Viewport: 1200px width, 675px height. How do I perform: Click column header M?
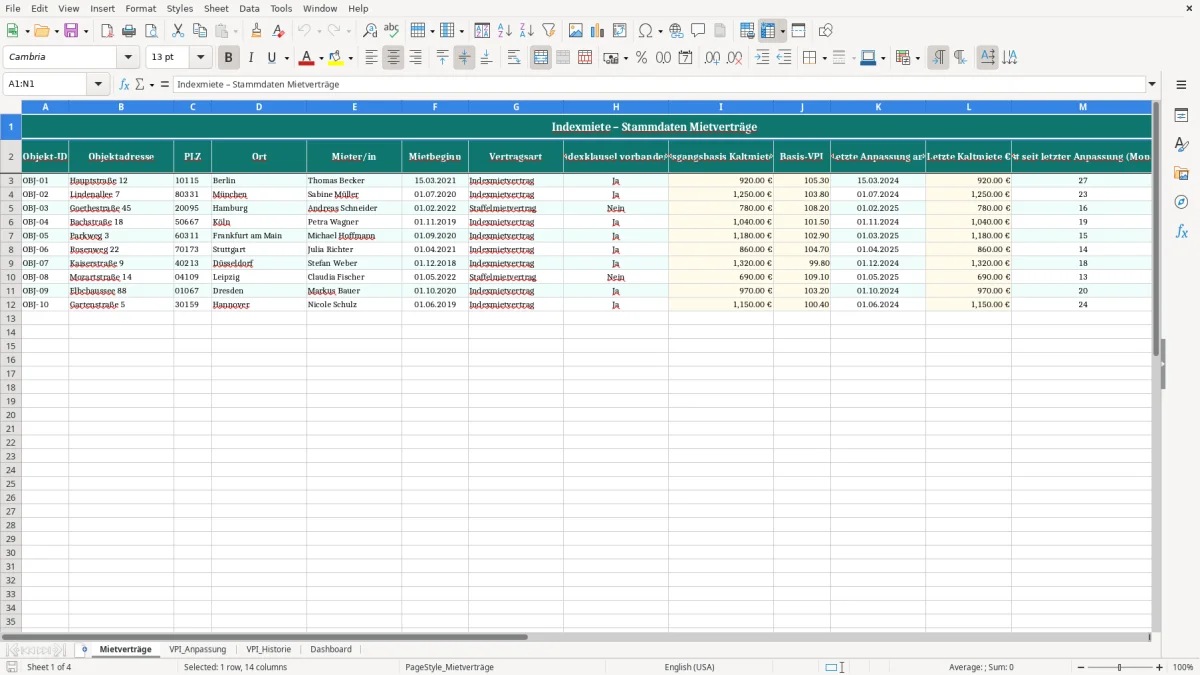pyautogui.click(x=1082, y=107)
